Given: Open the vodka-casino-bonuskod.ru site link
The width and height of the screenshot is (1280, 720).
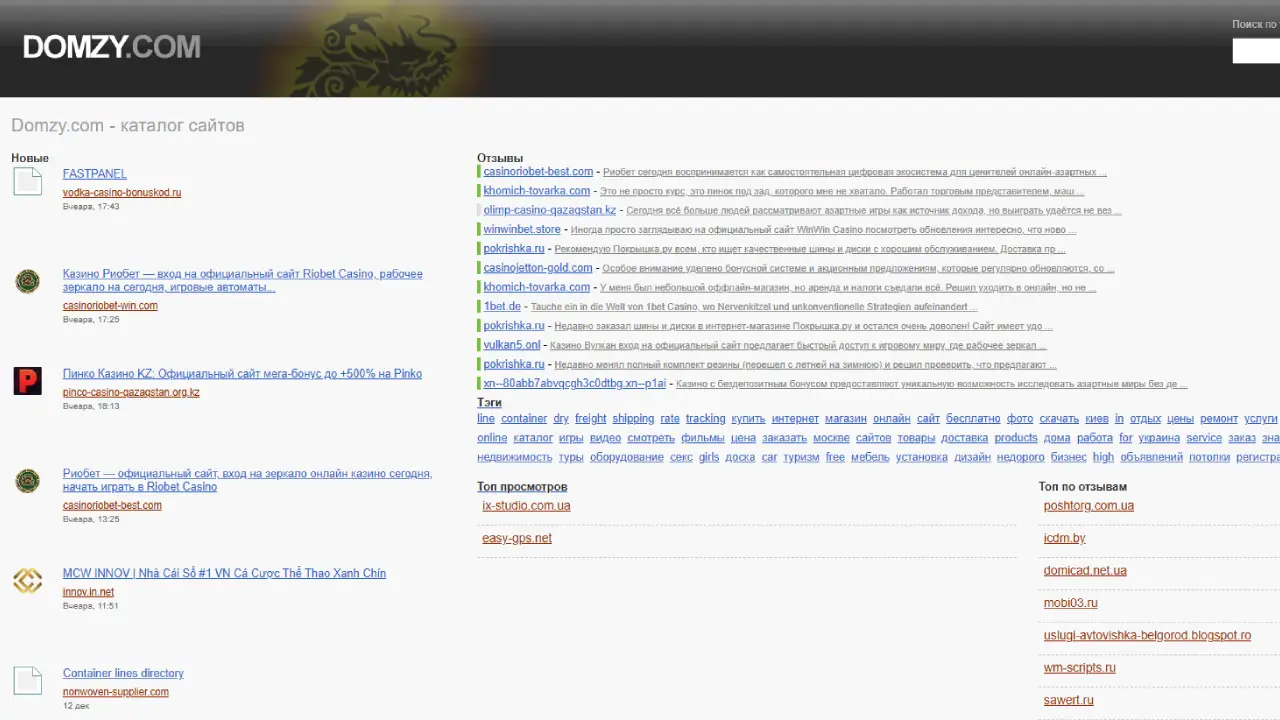Looking at the screenshot, I should click(x=121, y=193).
